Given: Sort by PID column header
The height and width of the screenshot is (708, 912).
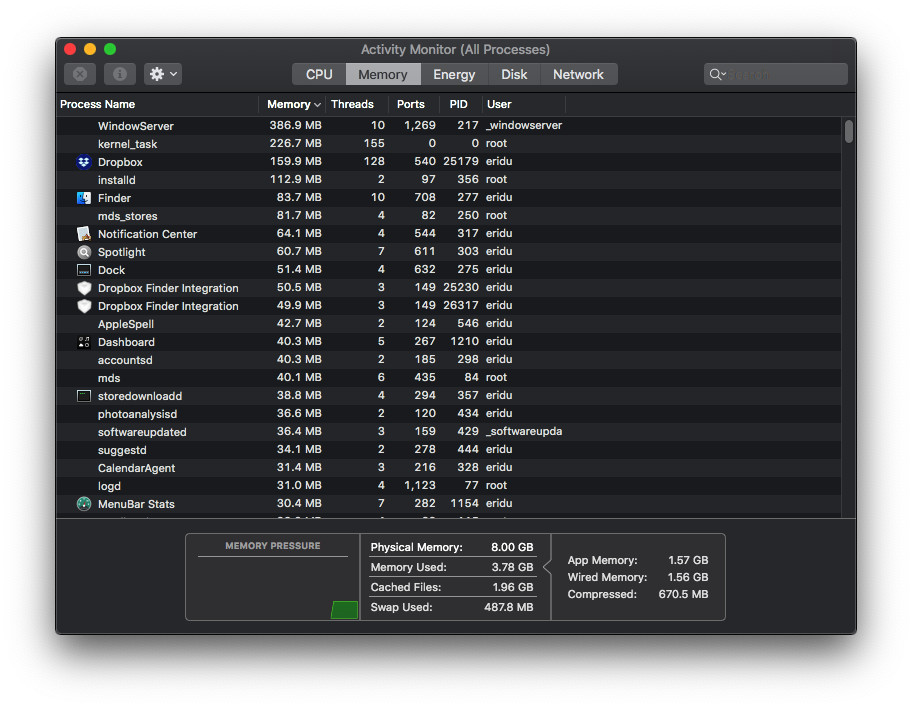Looking at the screenshot, I should 461,104.
